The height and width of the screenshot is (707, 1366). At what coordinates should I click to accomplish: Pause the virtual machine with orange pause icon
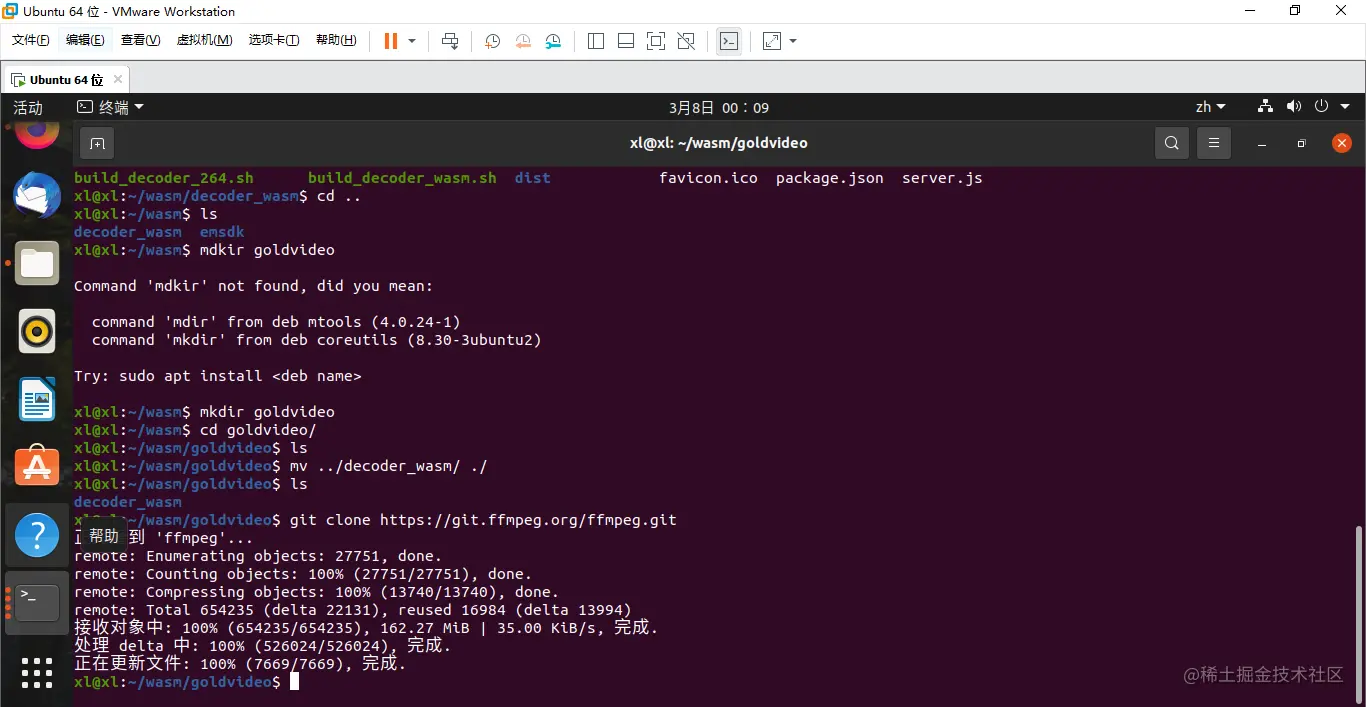tap(390, 41)
